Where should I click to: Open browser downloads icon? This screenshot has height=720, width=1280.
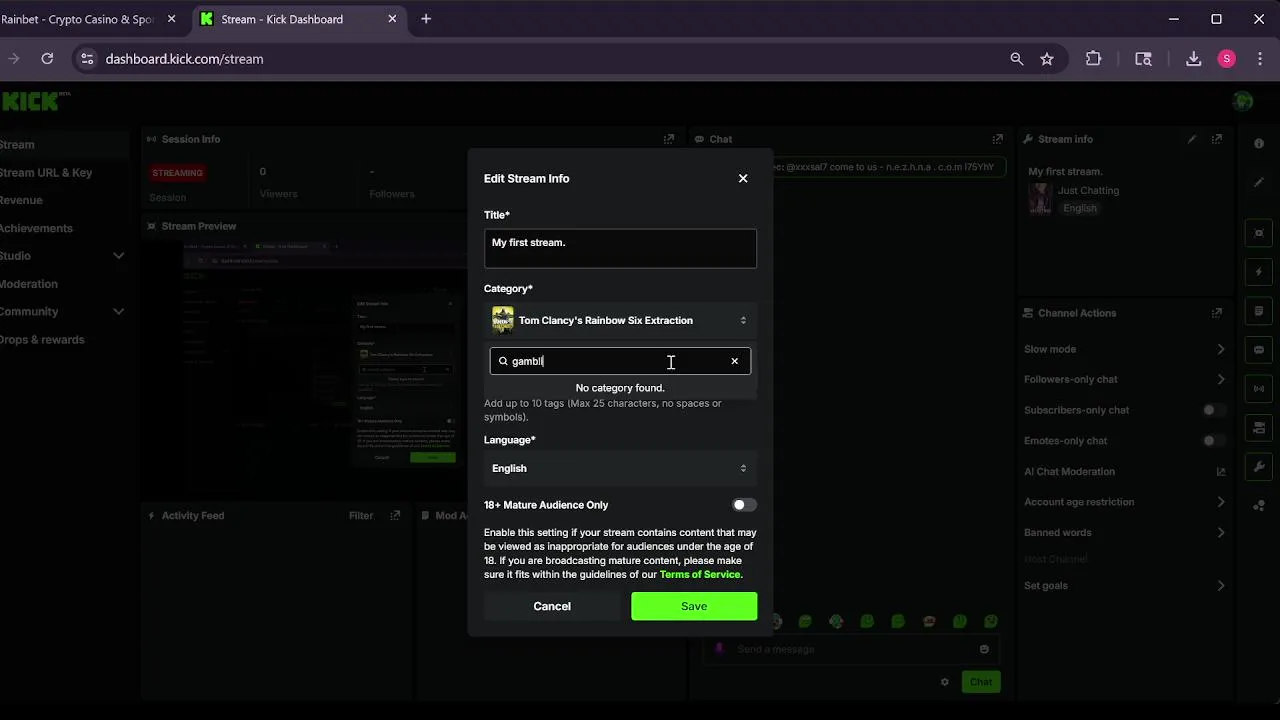click(x=1193, y=59)
